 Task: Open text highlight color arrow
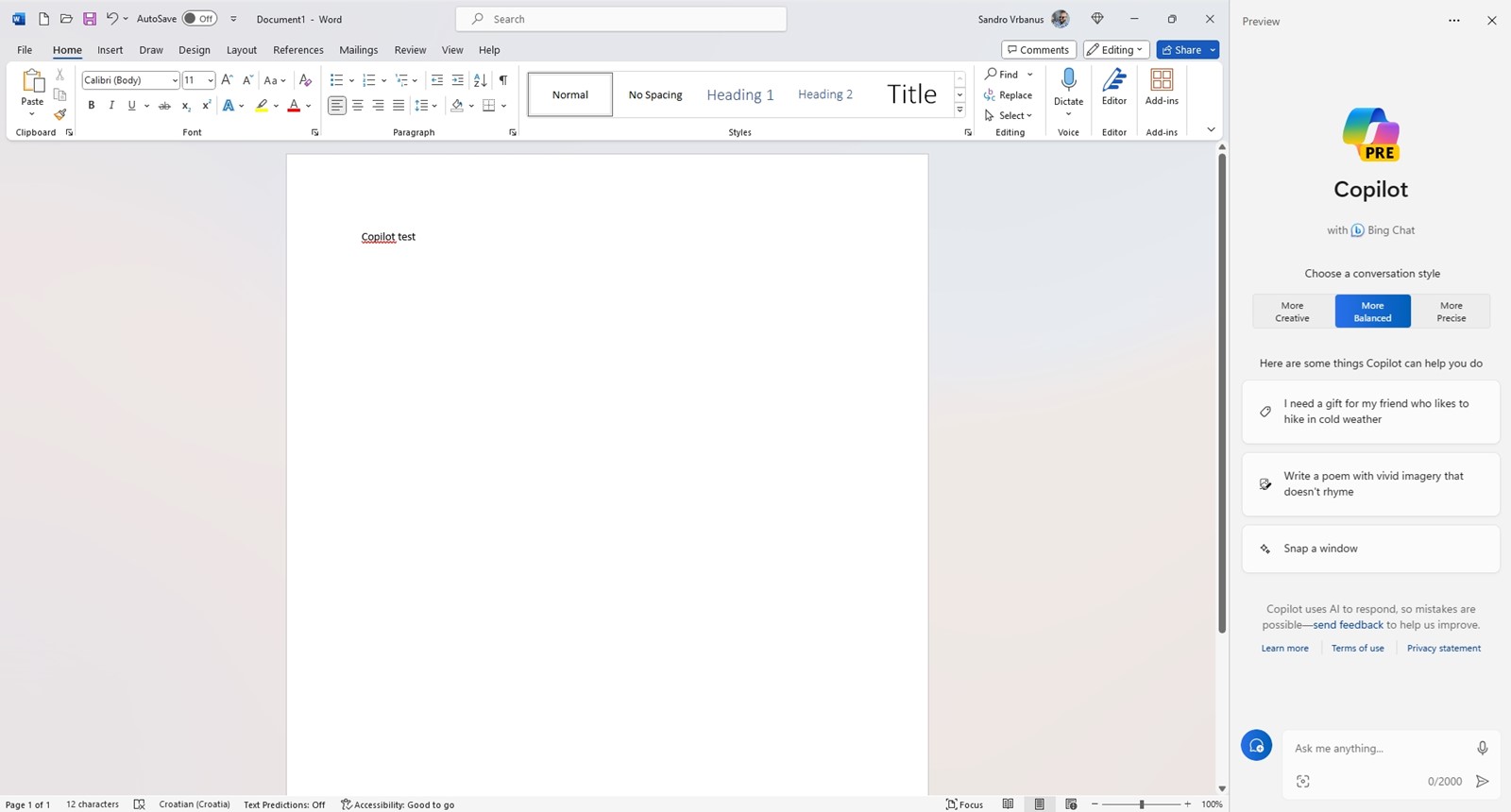click(276, 106)
